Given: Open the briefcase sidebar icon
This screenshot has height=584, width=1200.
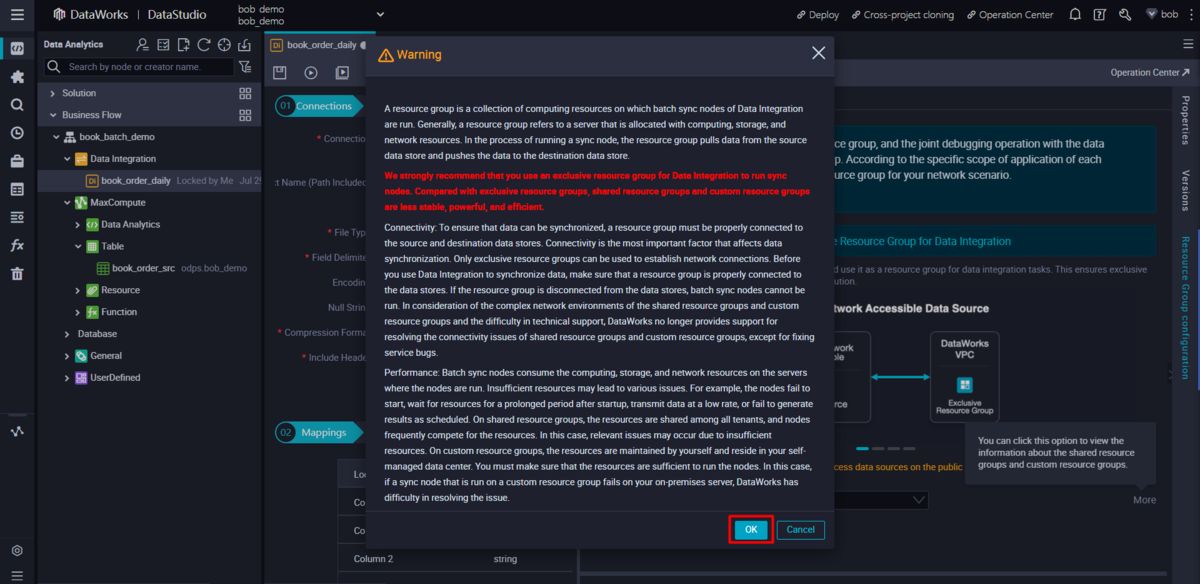Looking at the screenshot, I should coord(17,161).
